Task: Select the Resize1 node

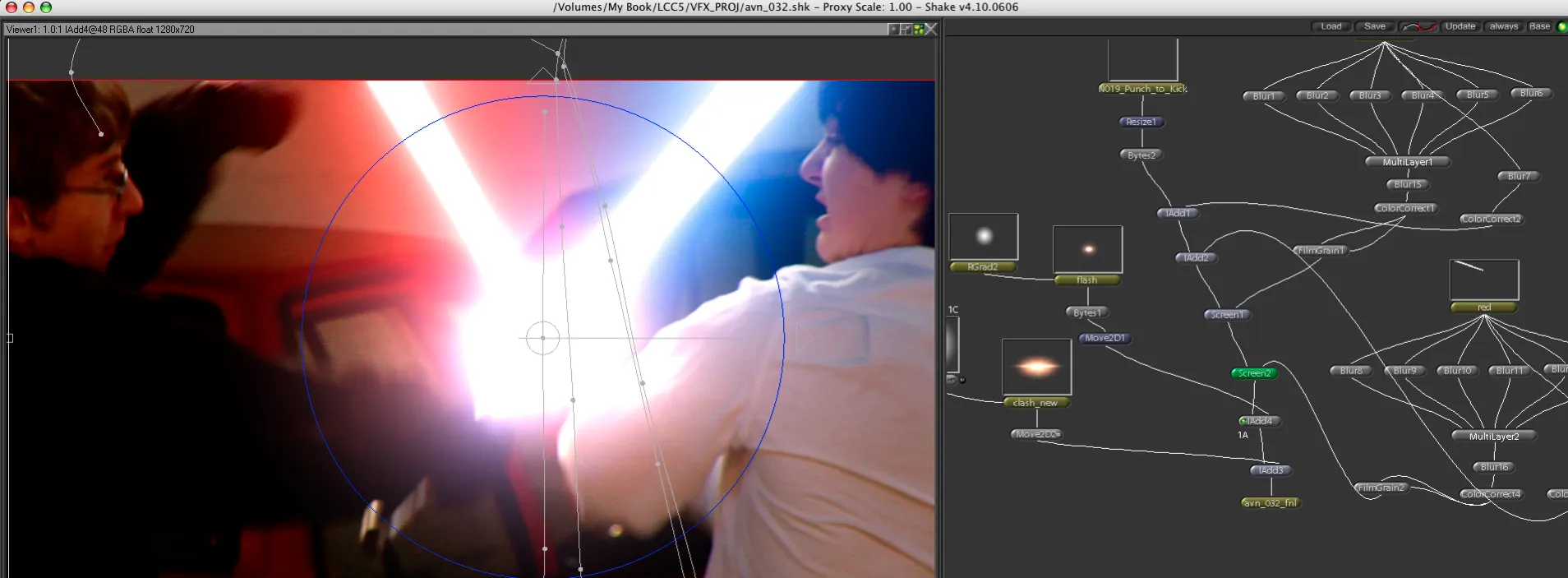Action: 1141,122
